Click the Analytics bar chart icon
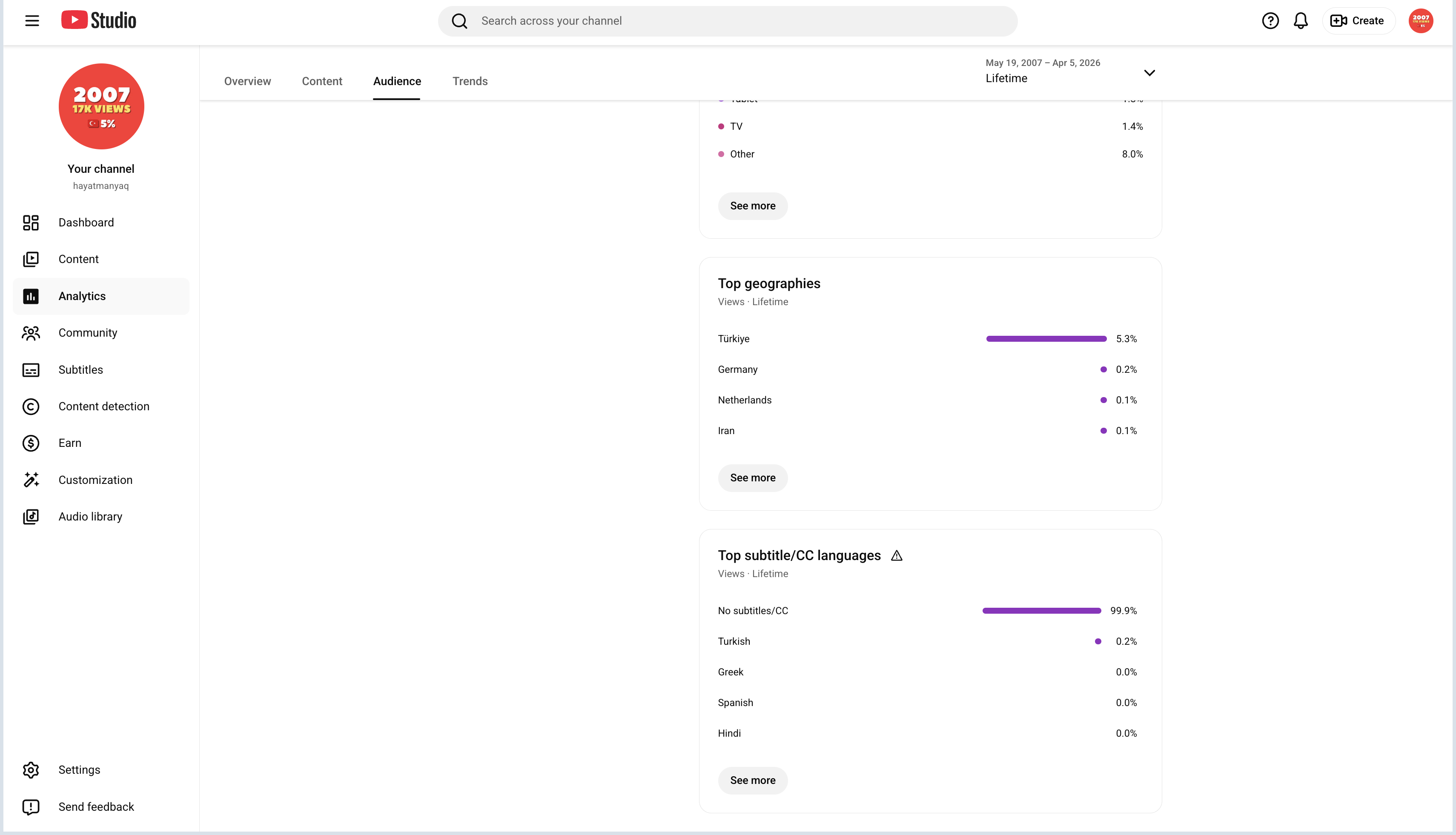The height and width of the screenshot is (835, 1456). click(31, 296)
